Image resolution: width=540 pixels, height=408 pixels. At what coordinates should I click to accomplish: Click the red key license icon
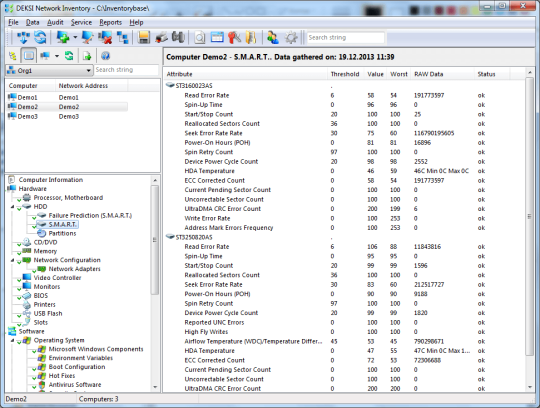tap(235, 37)
